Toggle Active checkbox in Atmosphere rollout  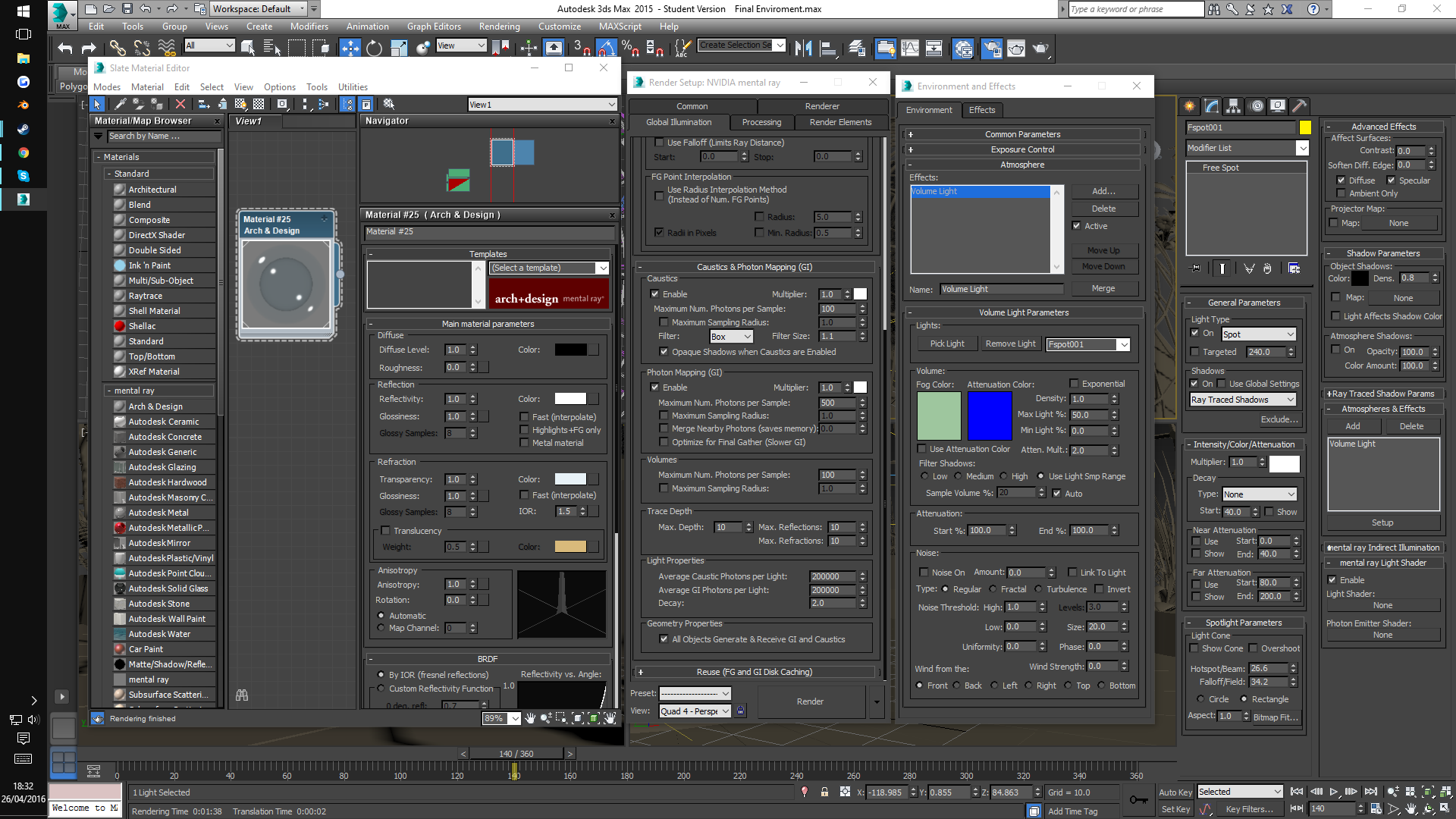1076,226
